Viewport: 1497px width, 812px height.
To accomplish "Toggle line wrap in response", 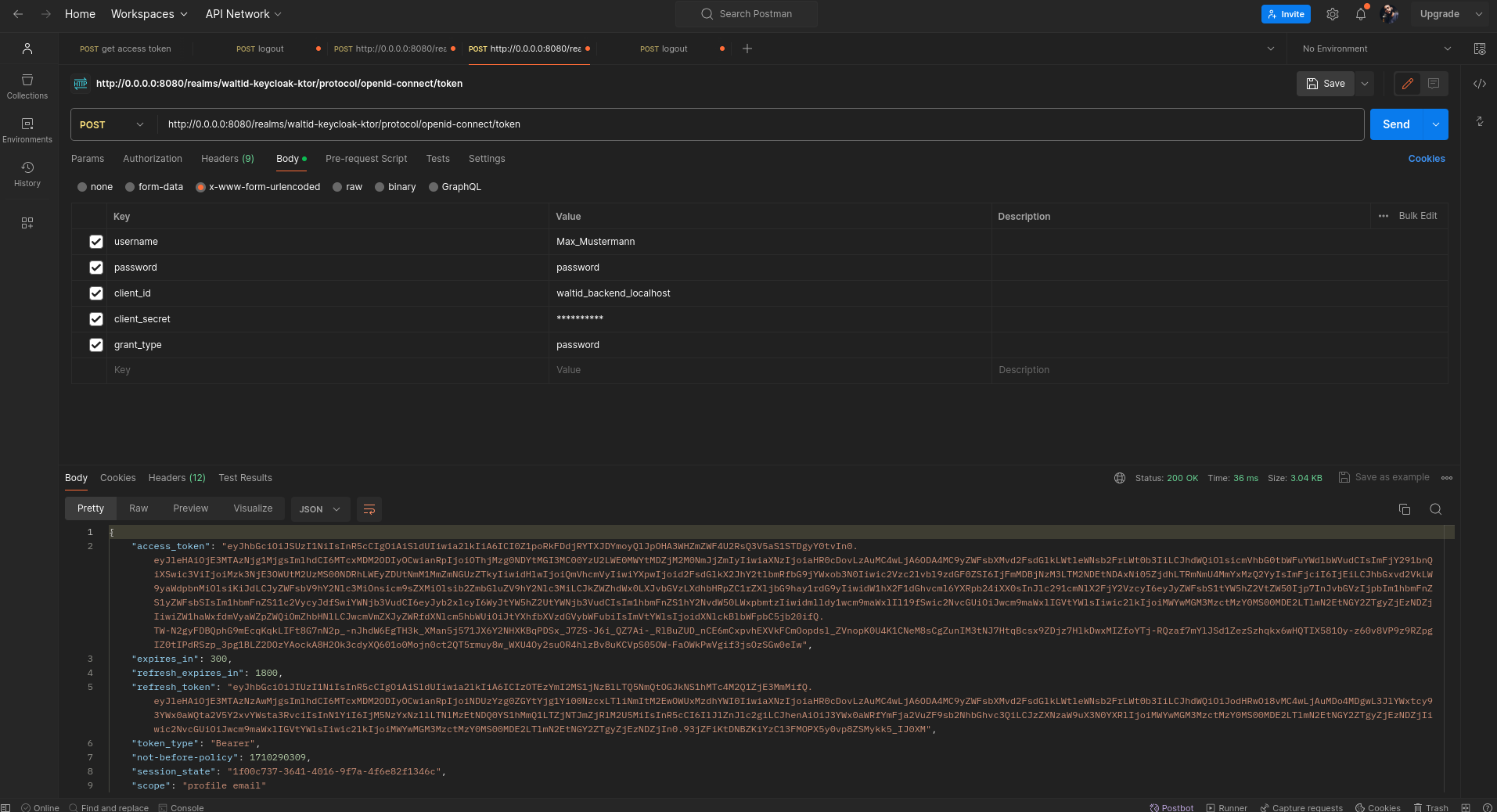I will pyautogui.click(x=369, y=509).
